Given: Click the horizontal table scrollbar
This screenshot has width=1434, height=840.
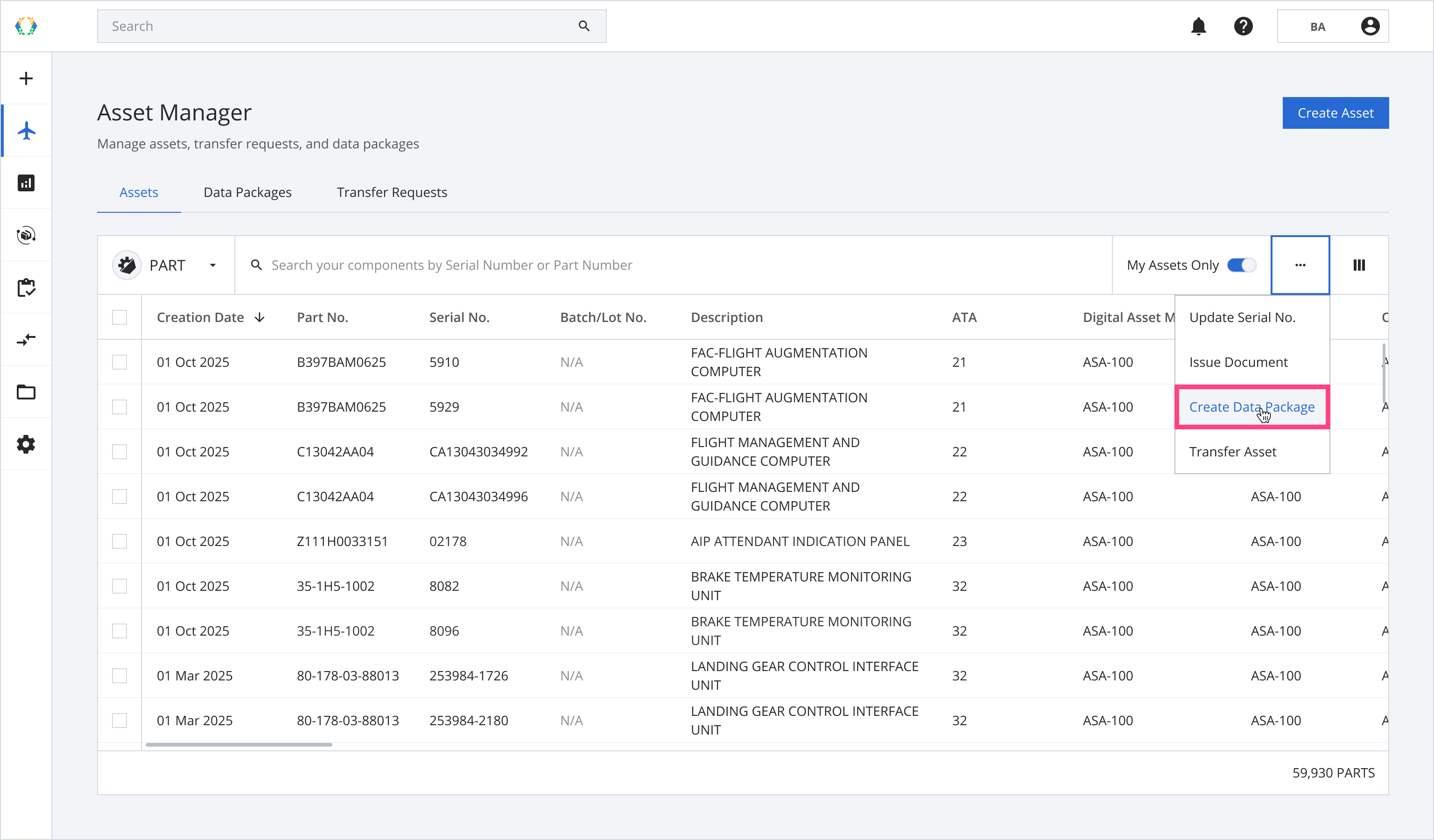Looking at the screenshot, I should (239, 744).
